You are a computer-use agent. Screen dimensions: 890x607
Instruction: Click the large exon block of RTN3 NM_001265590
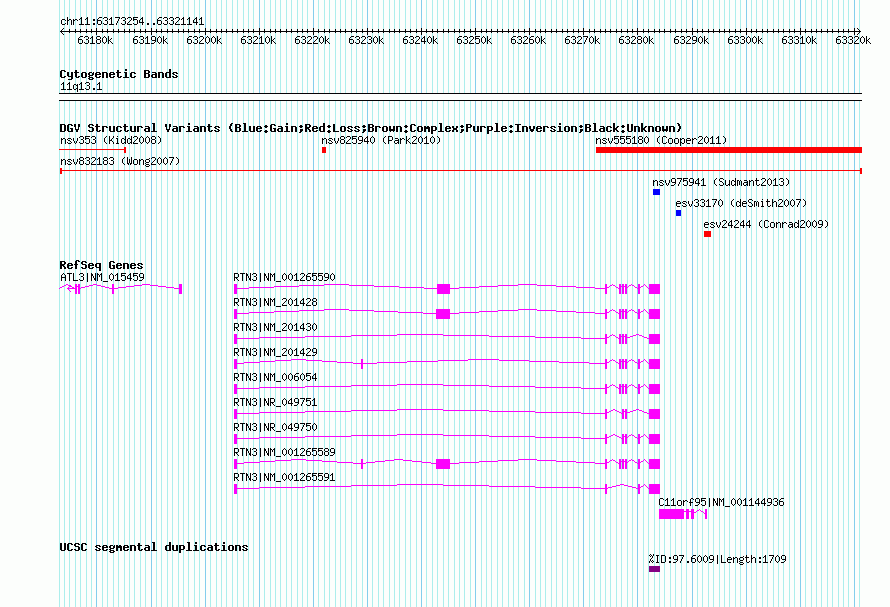pos(443,289)
